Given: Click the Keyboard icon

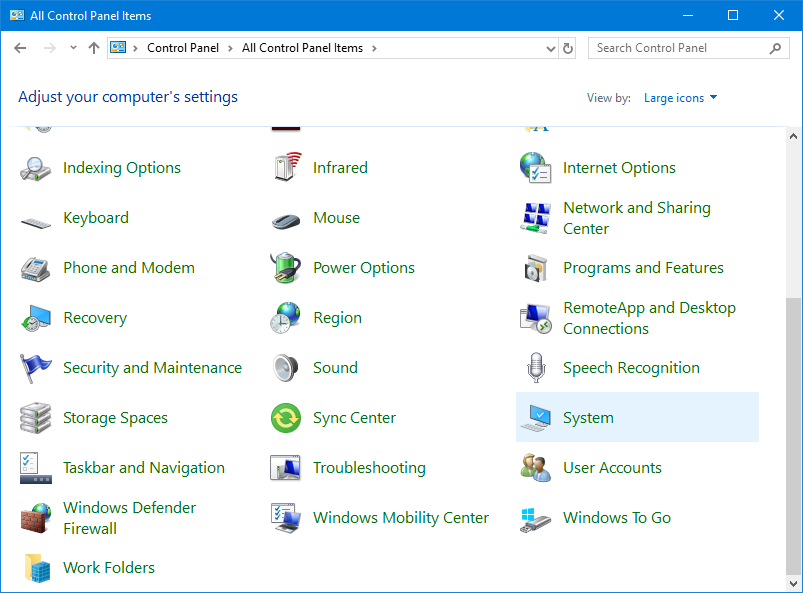Looking at the screenshot, I should coord(36,223).
